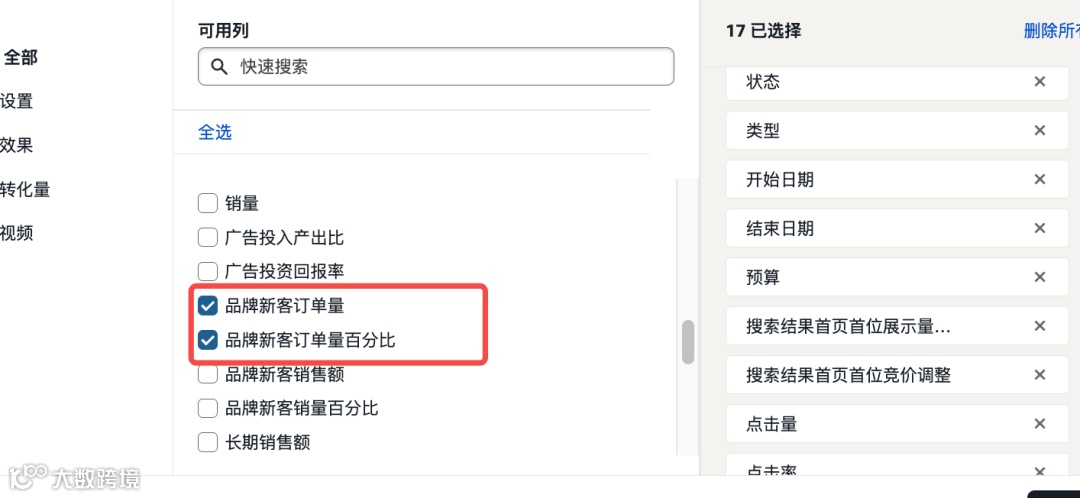Screen dimensions: 1080x498
Task: Click X beside 点击量
Action: [1039, 424]
